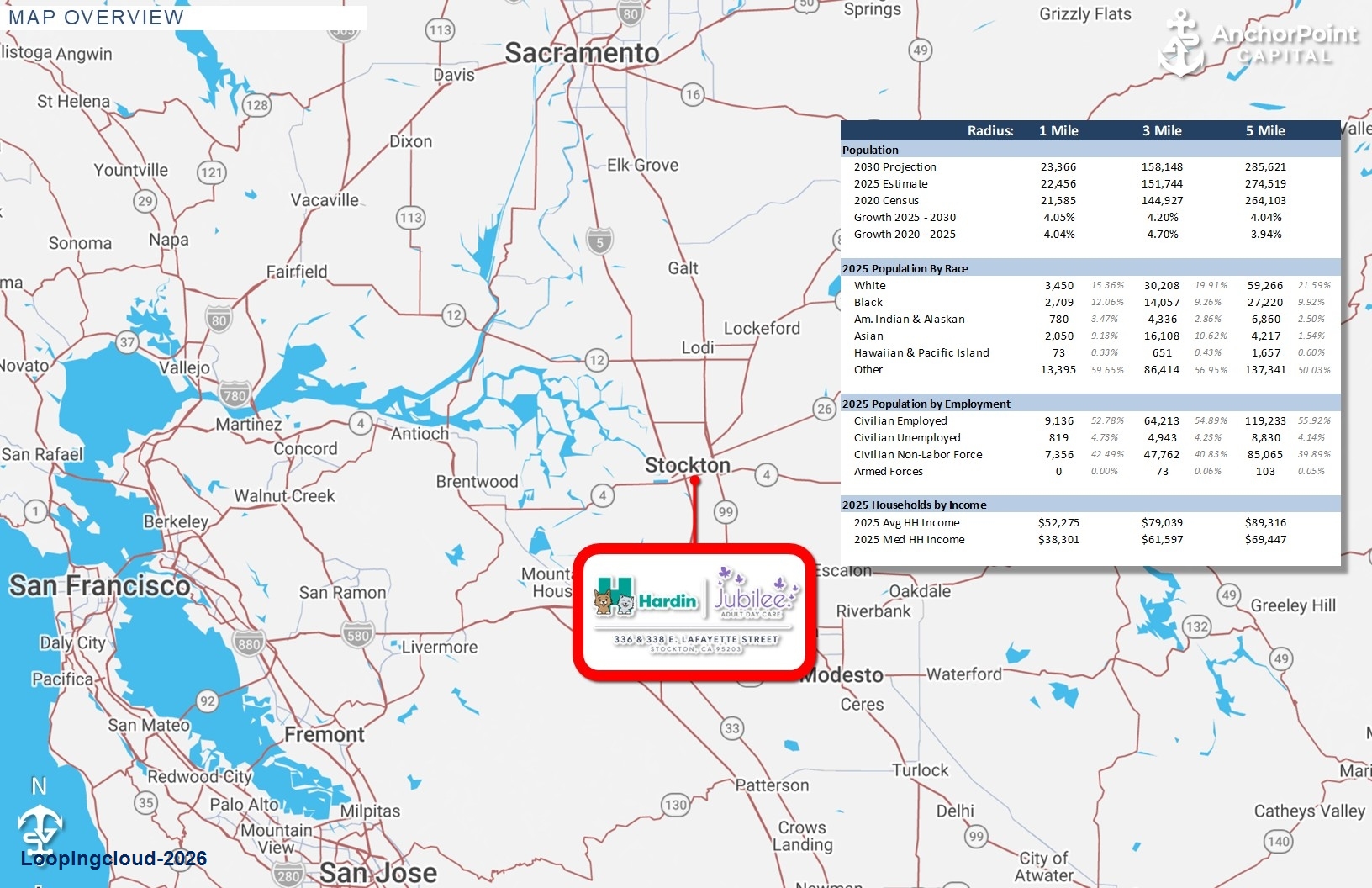Click the MAP OVERVIEW title

pos(96,18)
